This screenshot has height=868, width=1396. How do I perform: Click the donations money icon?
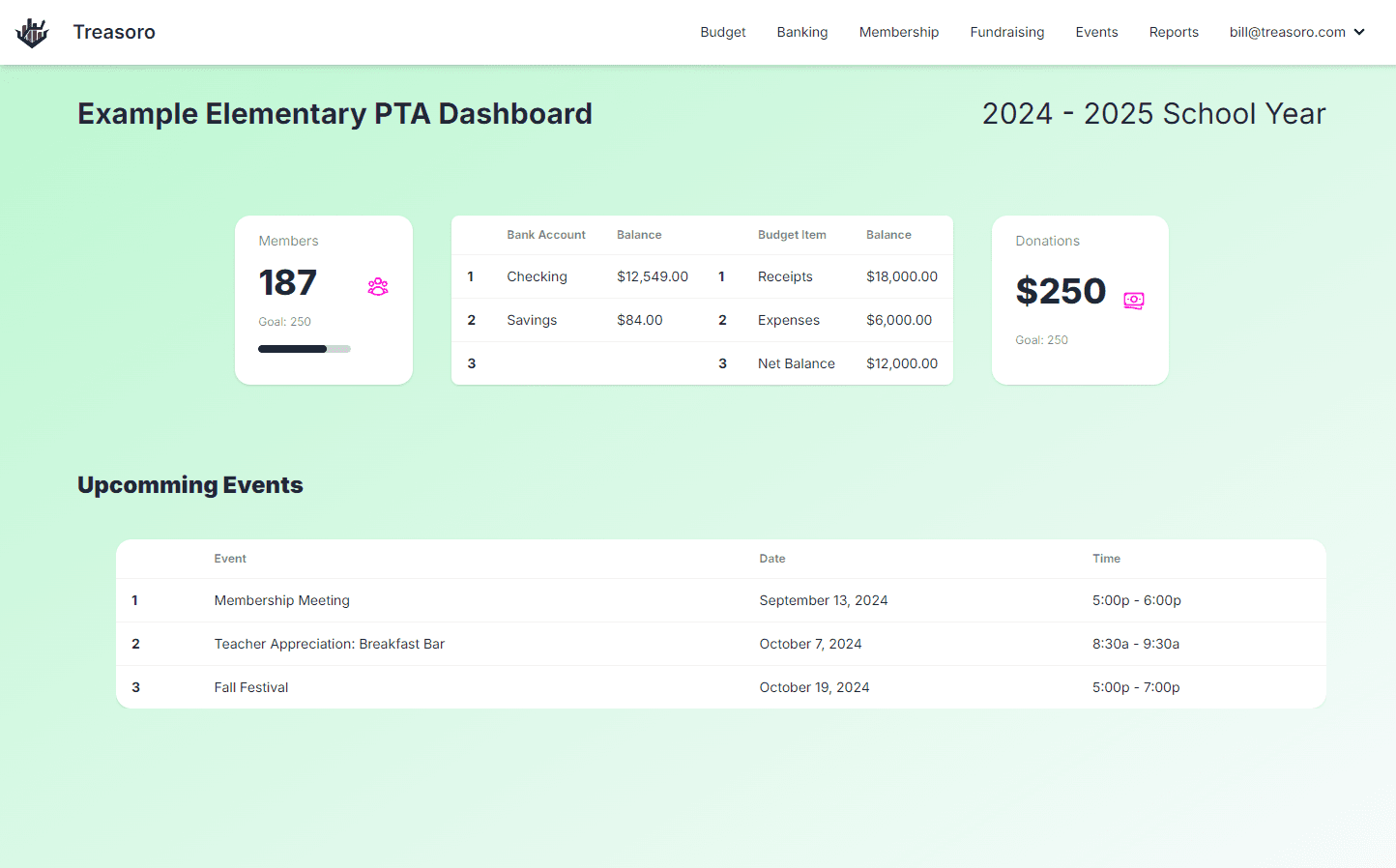tap(1134, 301)
